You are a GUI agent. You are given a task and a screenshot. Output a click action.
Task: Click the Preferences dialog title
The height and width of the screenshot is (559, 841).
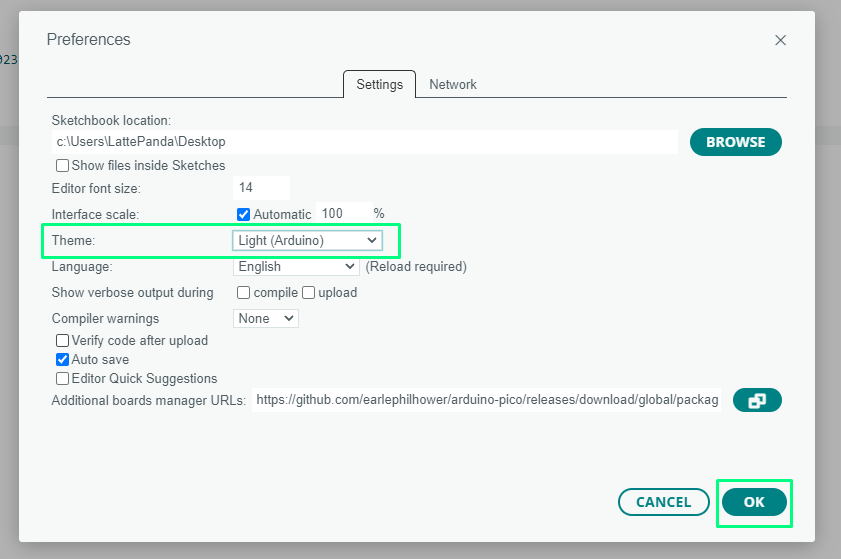tap(88, 39)
